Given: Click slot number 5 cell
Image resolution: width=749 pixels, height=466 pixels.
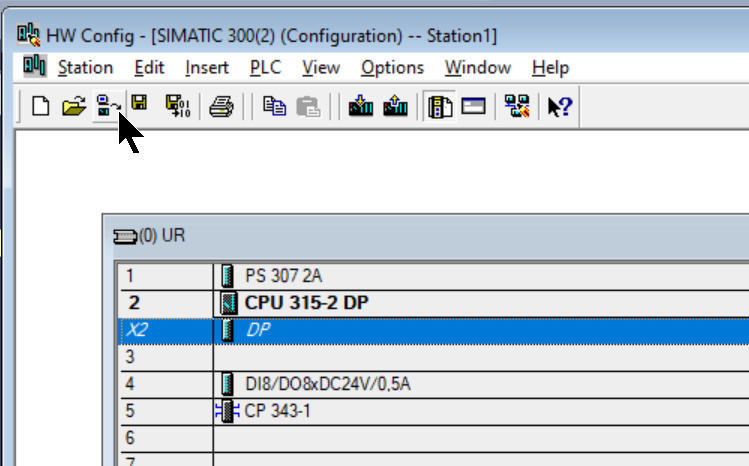Looking at the screenshot, I should 166,411.
